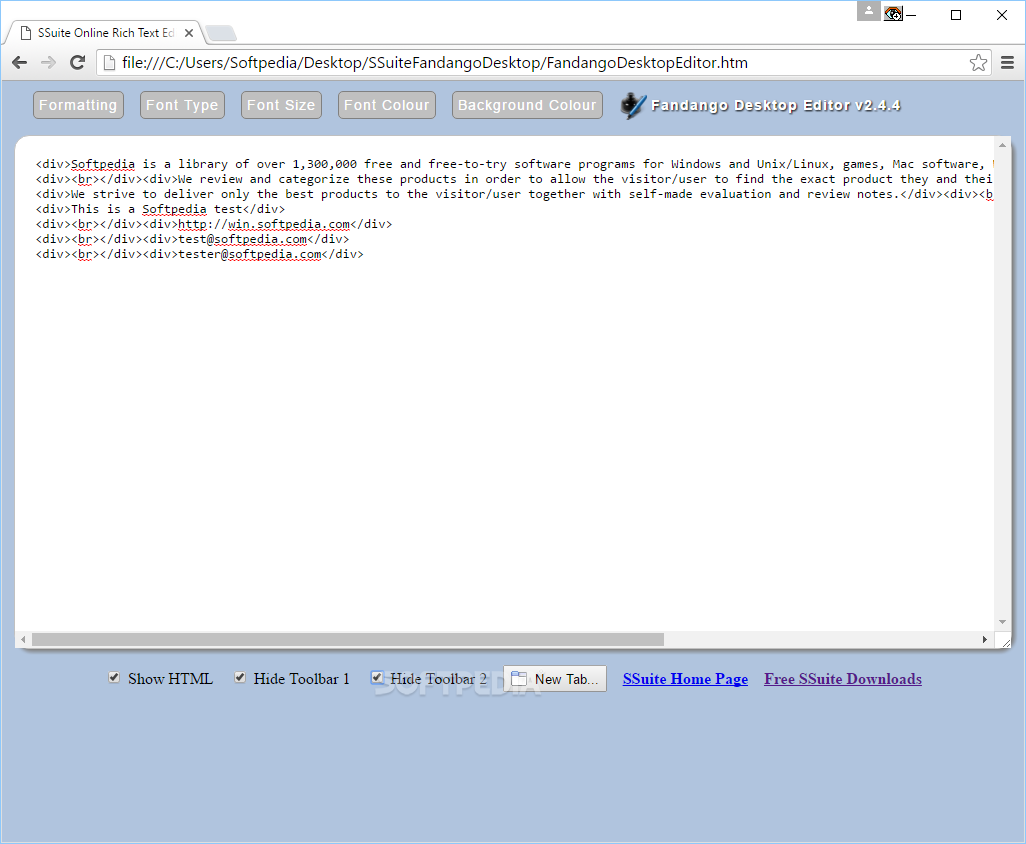This screenshot has height=844, width=1026.
Task: Click the Fandango pen logo icon
Action: (633, 105)
